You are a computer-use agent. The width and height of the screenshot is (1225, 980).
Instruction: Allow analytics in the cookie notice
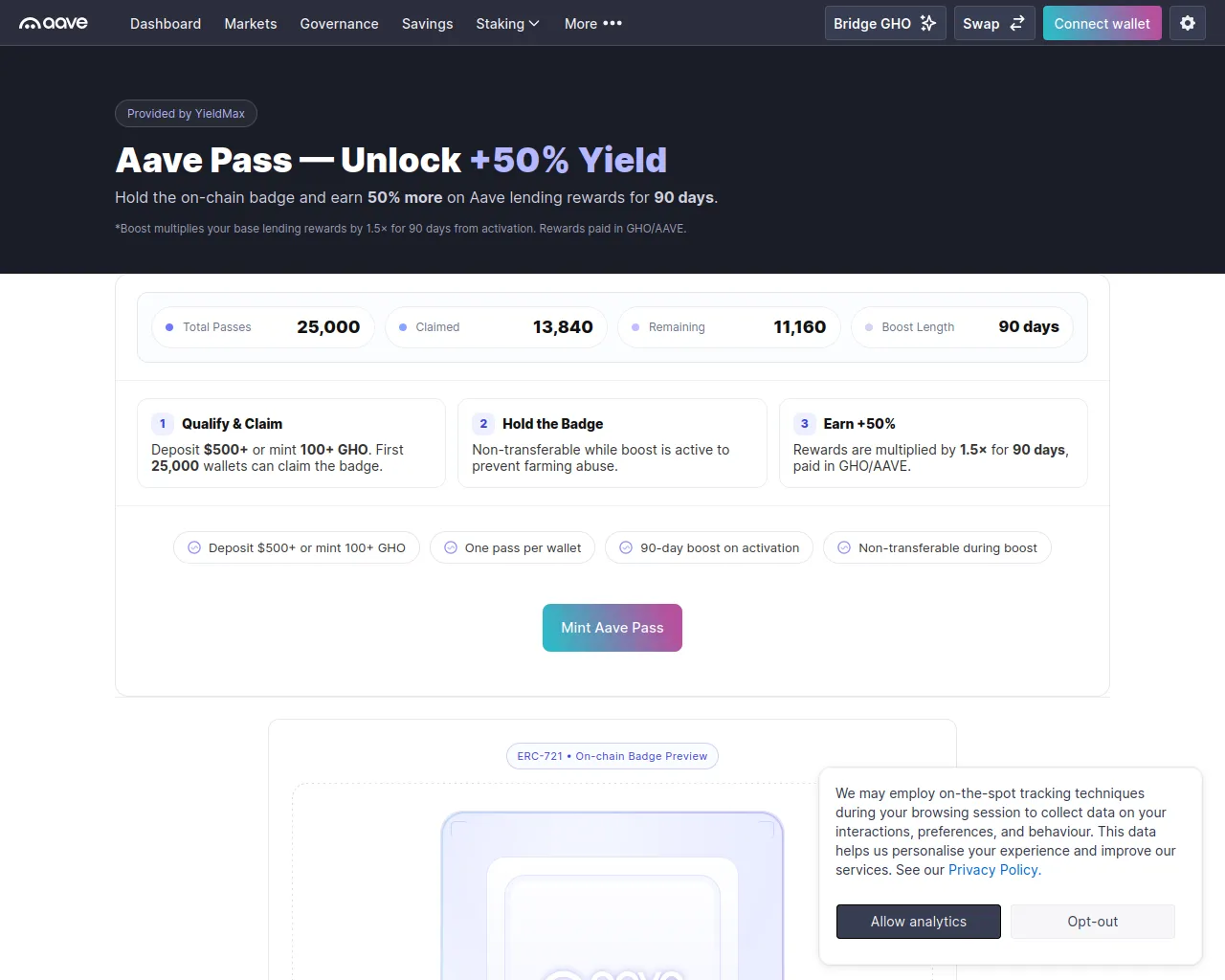click(x=919, y=922)
